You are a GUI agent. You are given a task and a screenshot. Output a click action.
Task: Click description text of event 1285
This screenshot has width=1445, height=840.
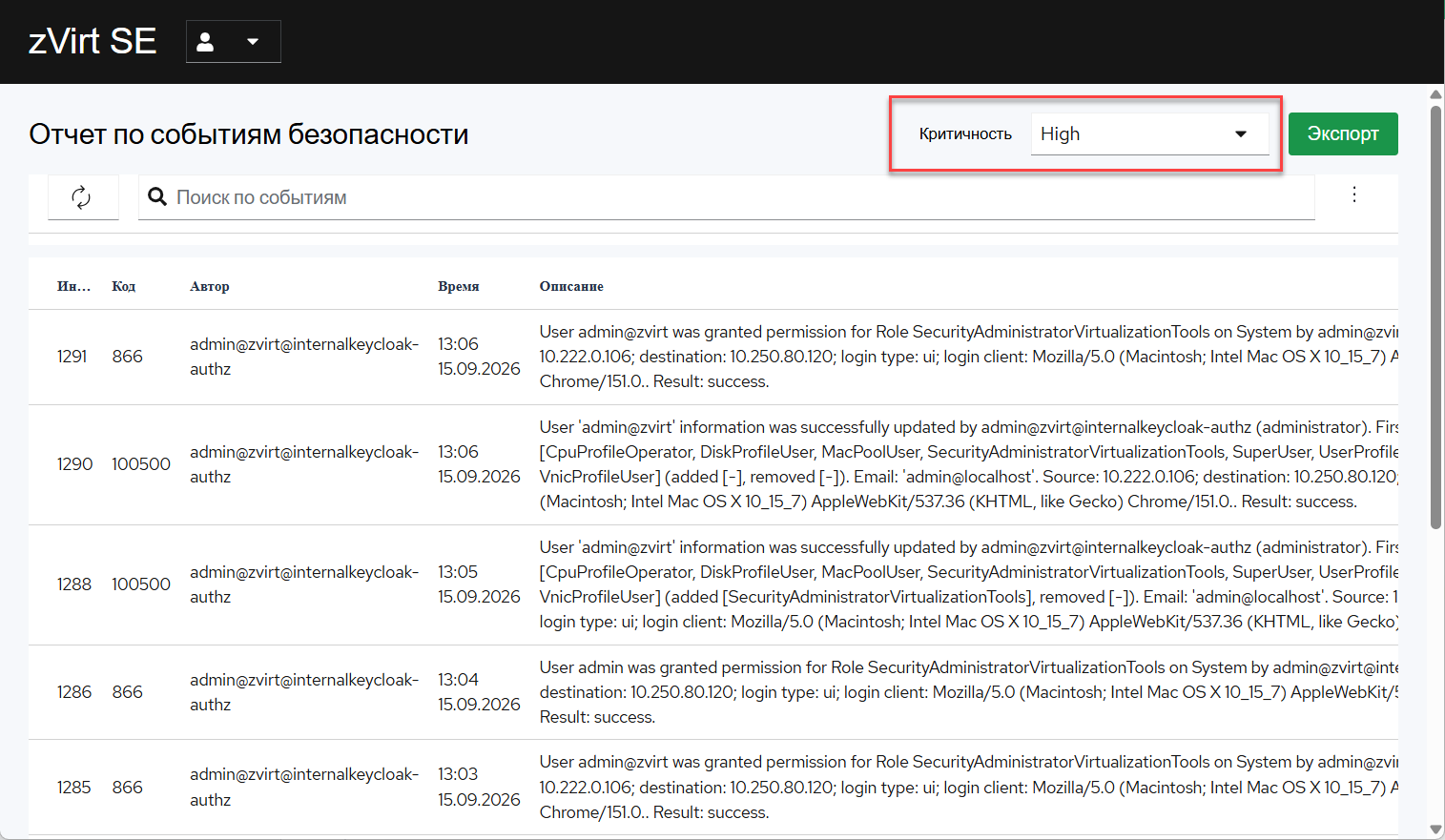(968, 788)
